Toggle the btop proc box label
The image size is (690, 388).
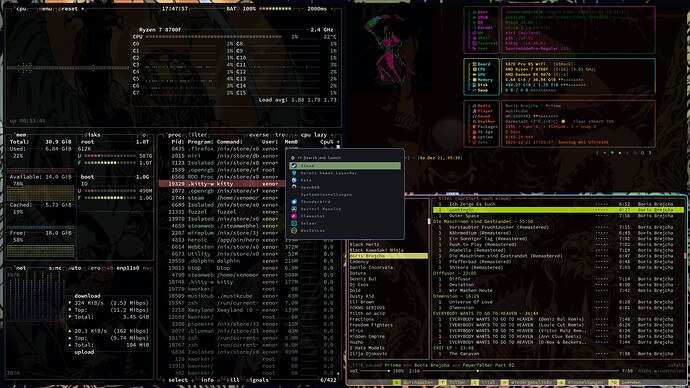pyautogui.click(x=174, y=135)
